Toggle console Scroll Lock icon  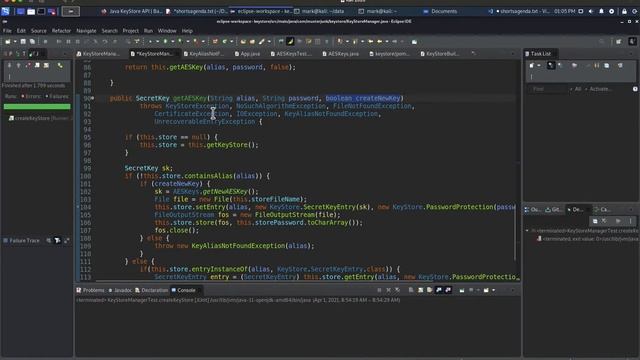point(420,290)
